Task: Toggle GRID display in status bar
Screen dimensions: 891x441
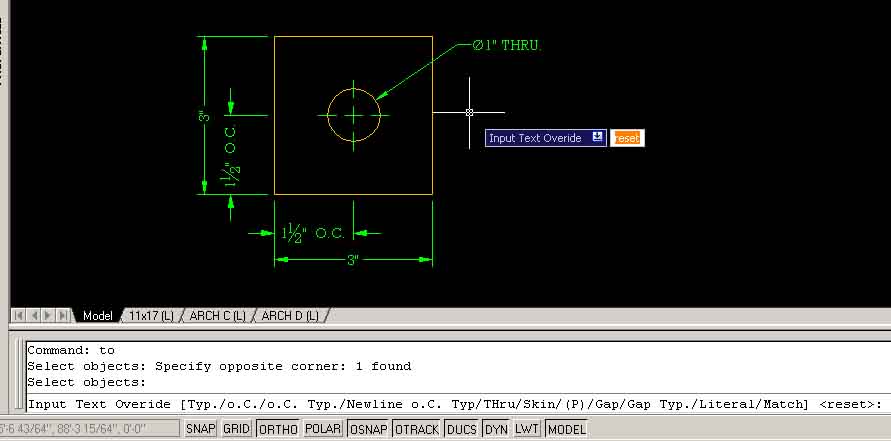Action: (x=236, y=428)
